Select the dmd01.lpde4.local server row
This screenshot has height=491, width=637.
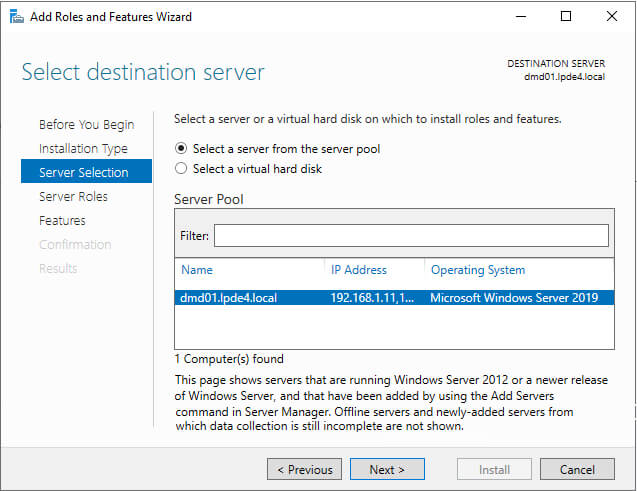[394, 298]
